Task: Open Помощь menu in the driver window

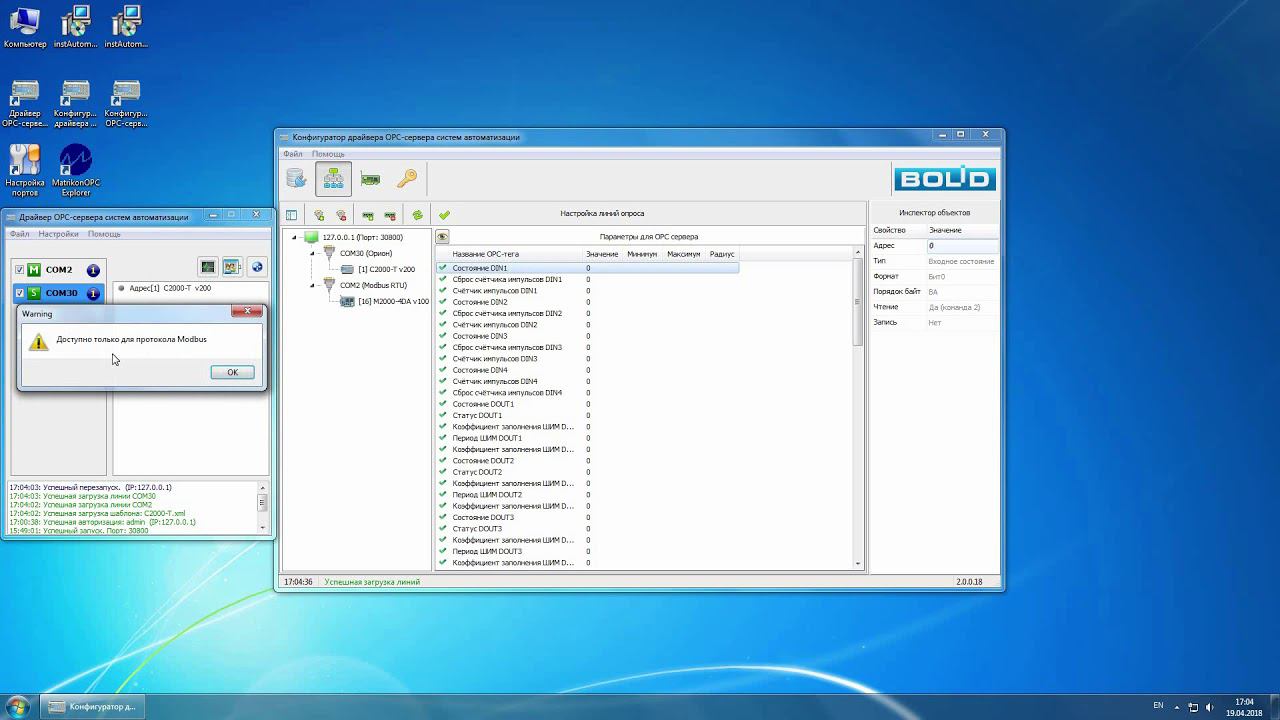Action: (x=104, y=234)
